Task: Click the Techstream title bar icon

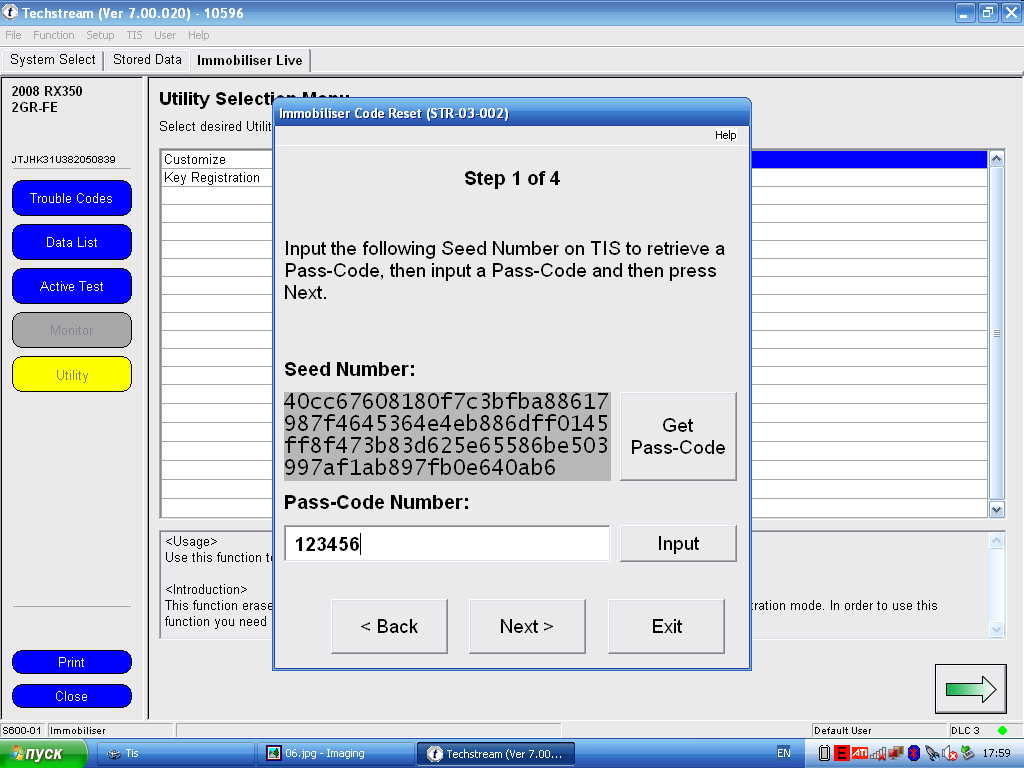Action: (10, 12)
